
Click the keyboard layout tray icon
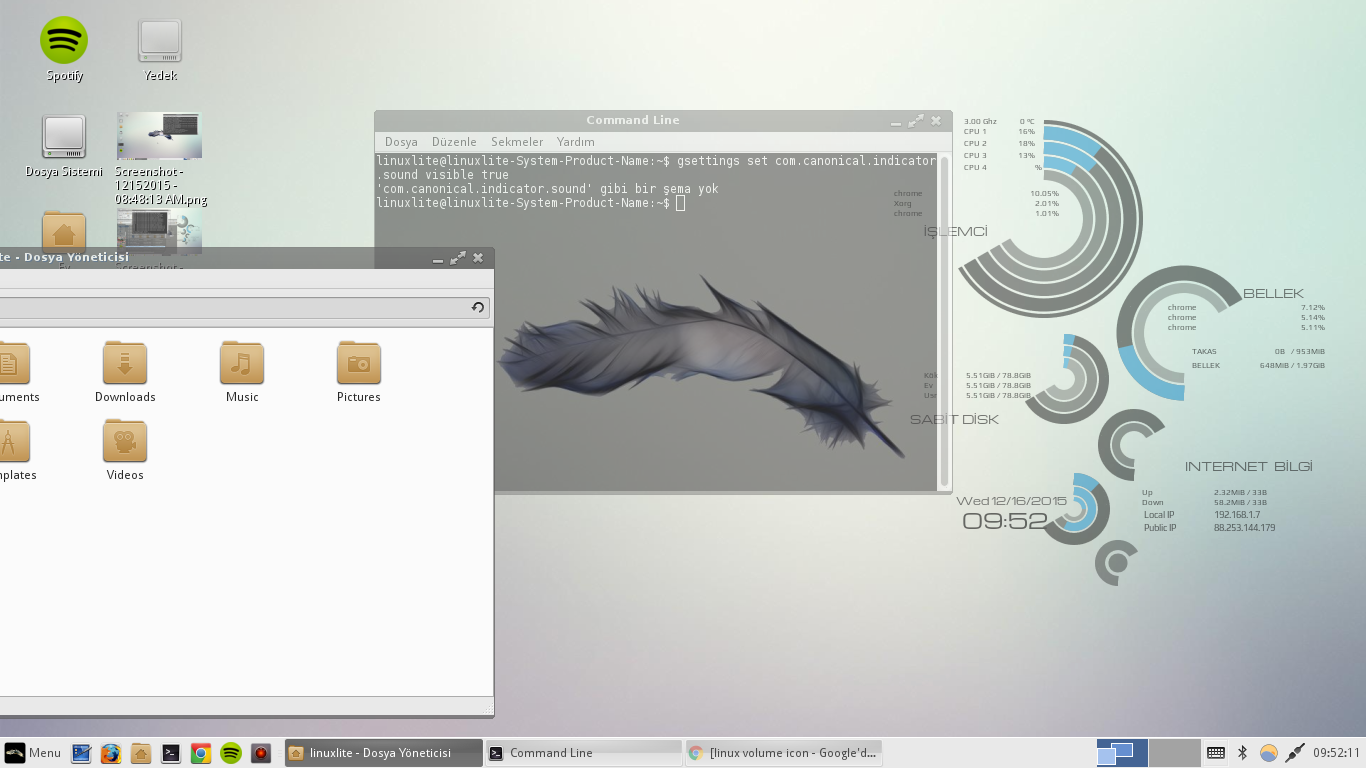click(x=1216, y=753)
